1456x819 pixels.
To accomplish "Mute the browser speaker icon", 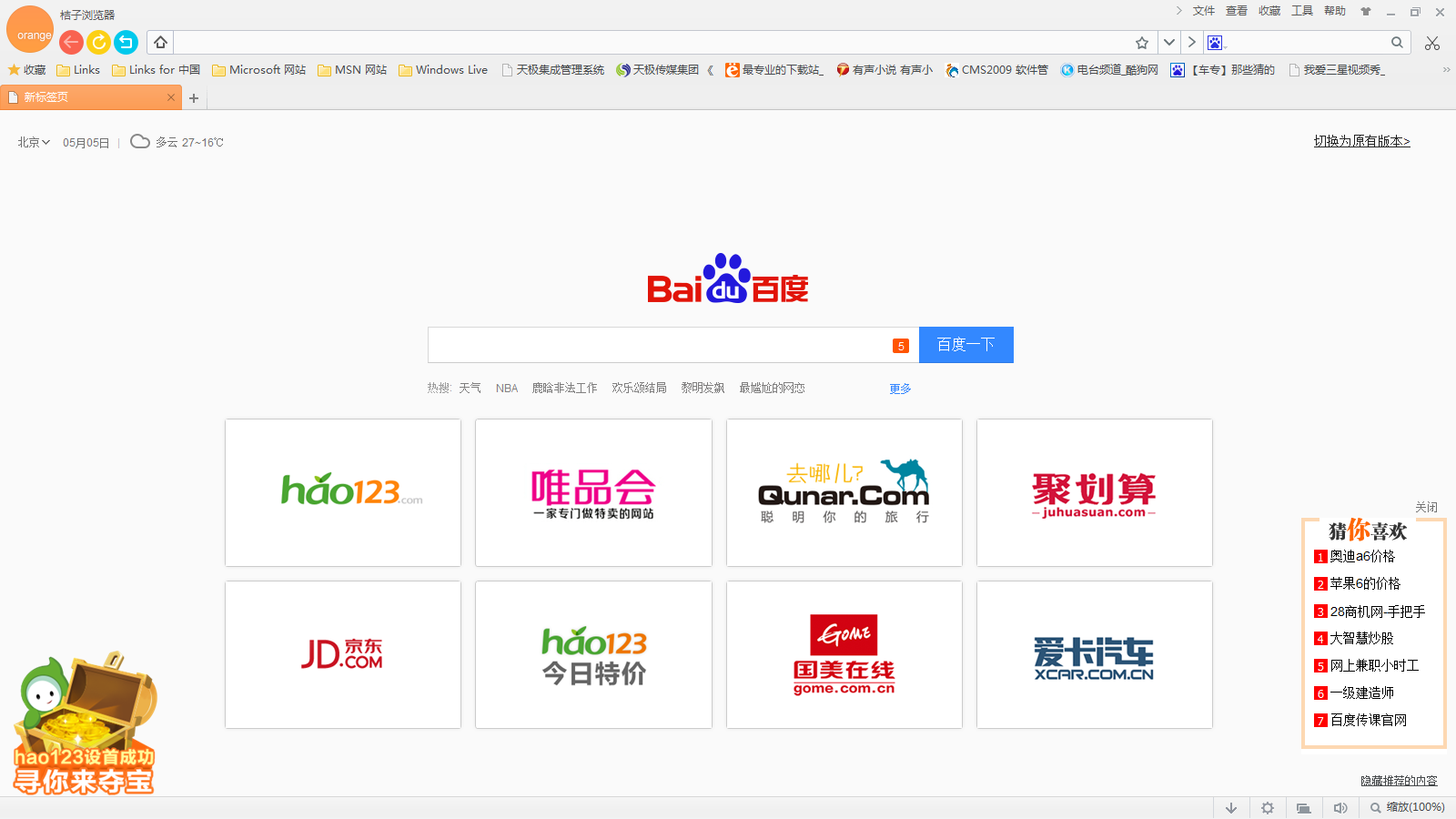I will tap(1340, 807).
